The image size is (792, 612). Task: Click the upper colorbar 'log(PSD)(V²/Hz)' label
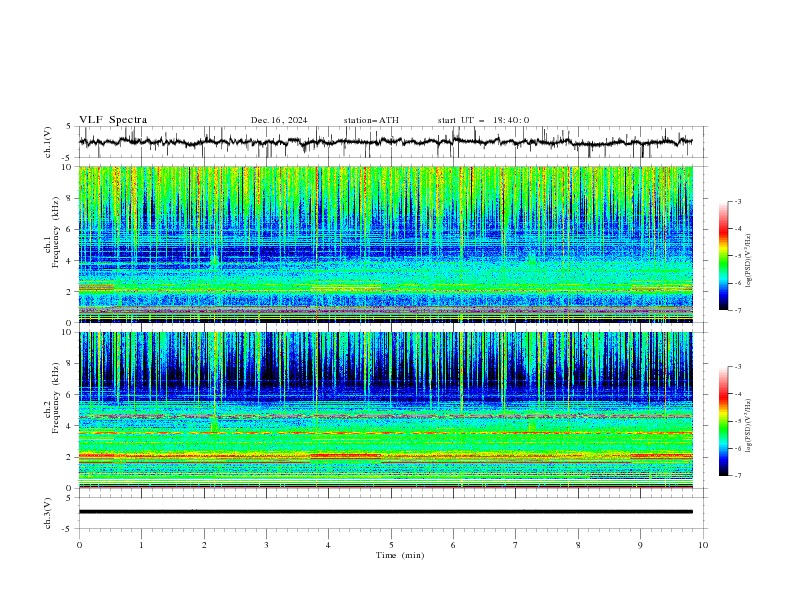pos(749,261)
